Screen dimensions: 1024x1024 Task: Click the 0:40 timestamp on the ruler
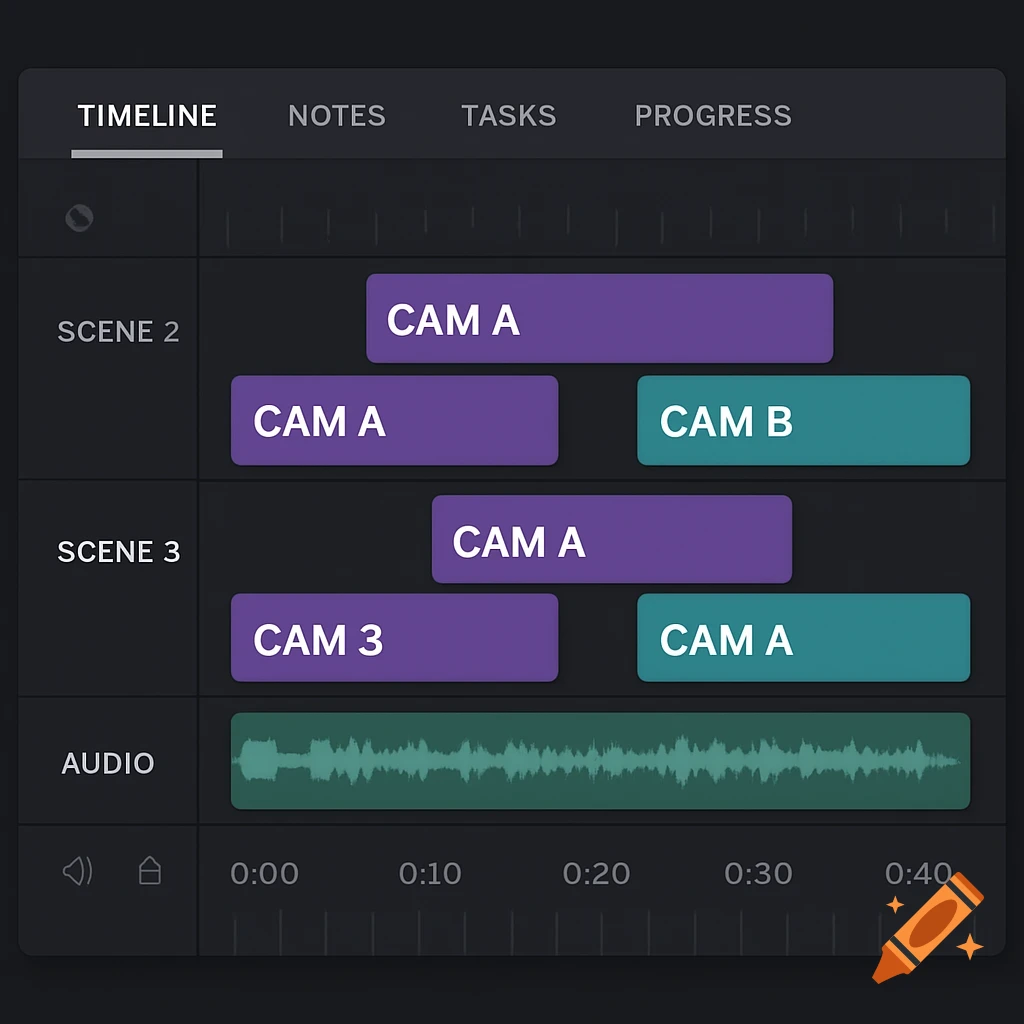[x=920, y=873]
